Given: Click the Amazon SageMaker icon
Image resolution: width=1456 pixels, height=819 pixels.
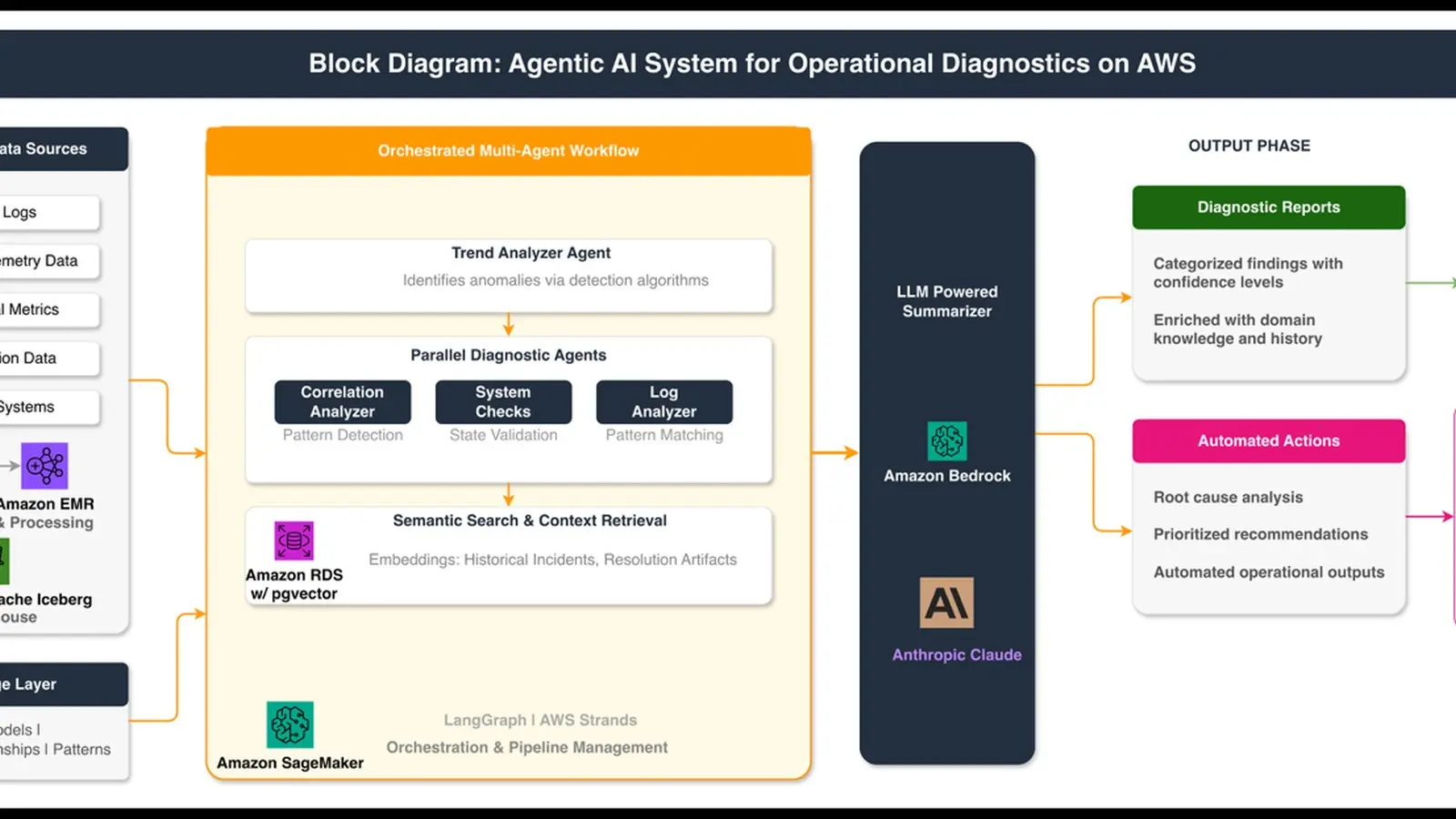Looking at the screenshot, I should coord(290,724).
